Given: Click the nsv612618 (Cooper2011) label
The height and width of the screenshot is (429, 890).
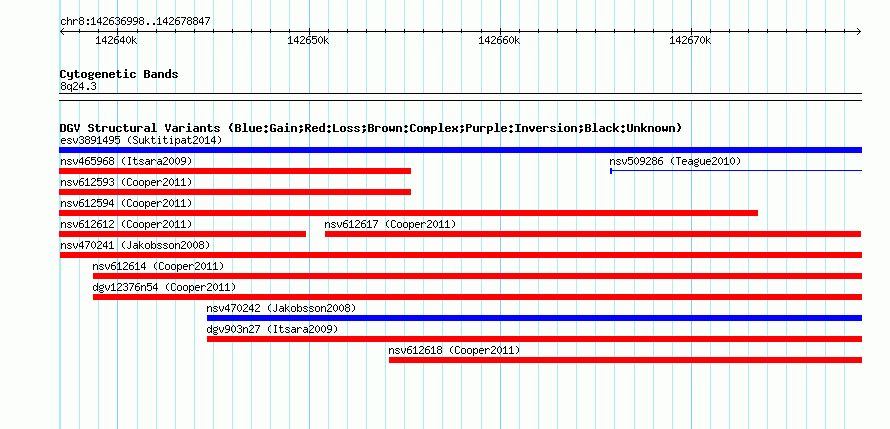Looking at the screenshot, I should point(455,350).
